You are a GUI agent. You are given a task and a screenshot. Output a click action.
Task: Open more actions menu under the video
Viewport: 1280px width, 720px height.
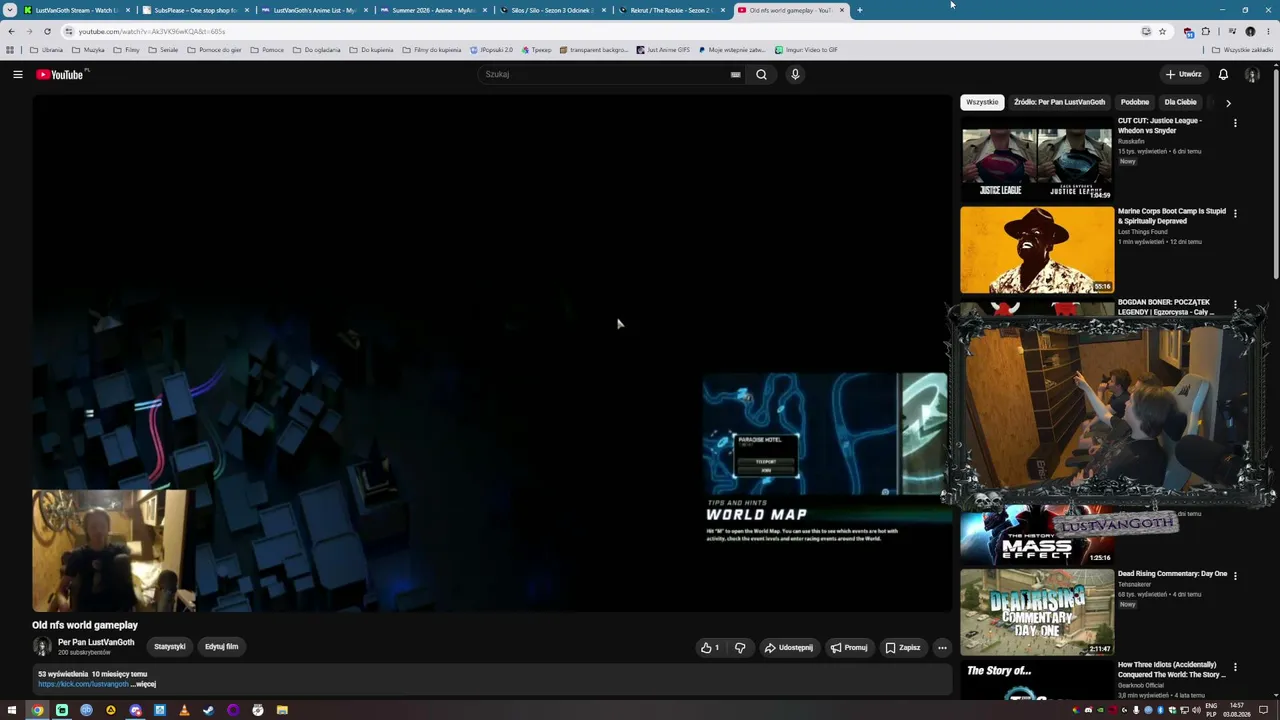point(941,647)
